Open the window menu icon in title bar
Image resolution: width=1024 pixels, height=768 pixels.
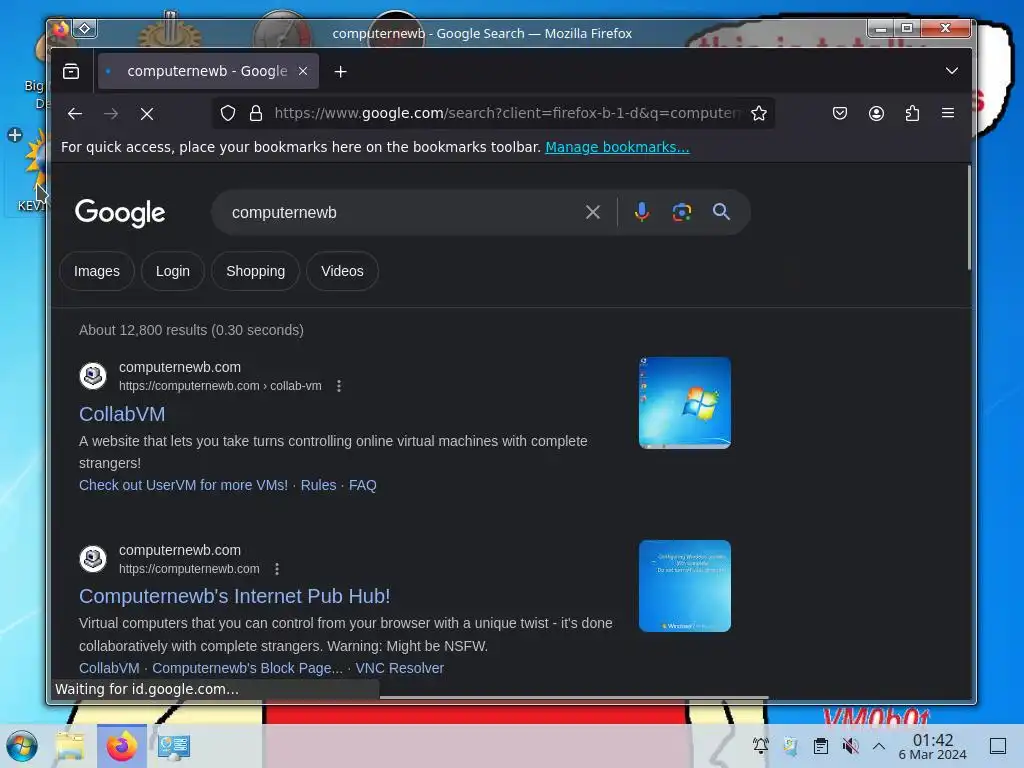(x=60, y=29)
